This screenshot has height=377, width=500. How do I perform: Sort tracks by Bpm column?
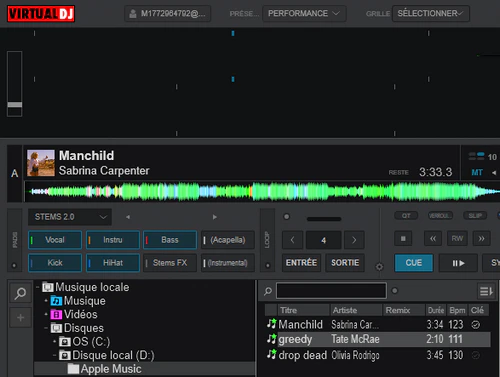click(x=457, y=310)
